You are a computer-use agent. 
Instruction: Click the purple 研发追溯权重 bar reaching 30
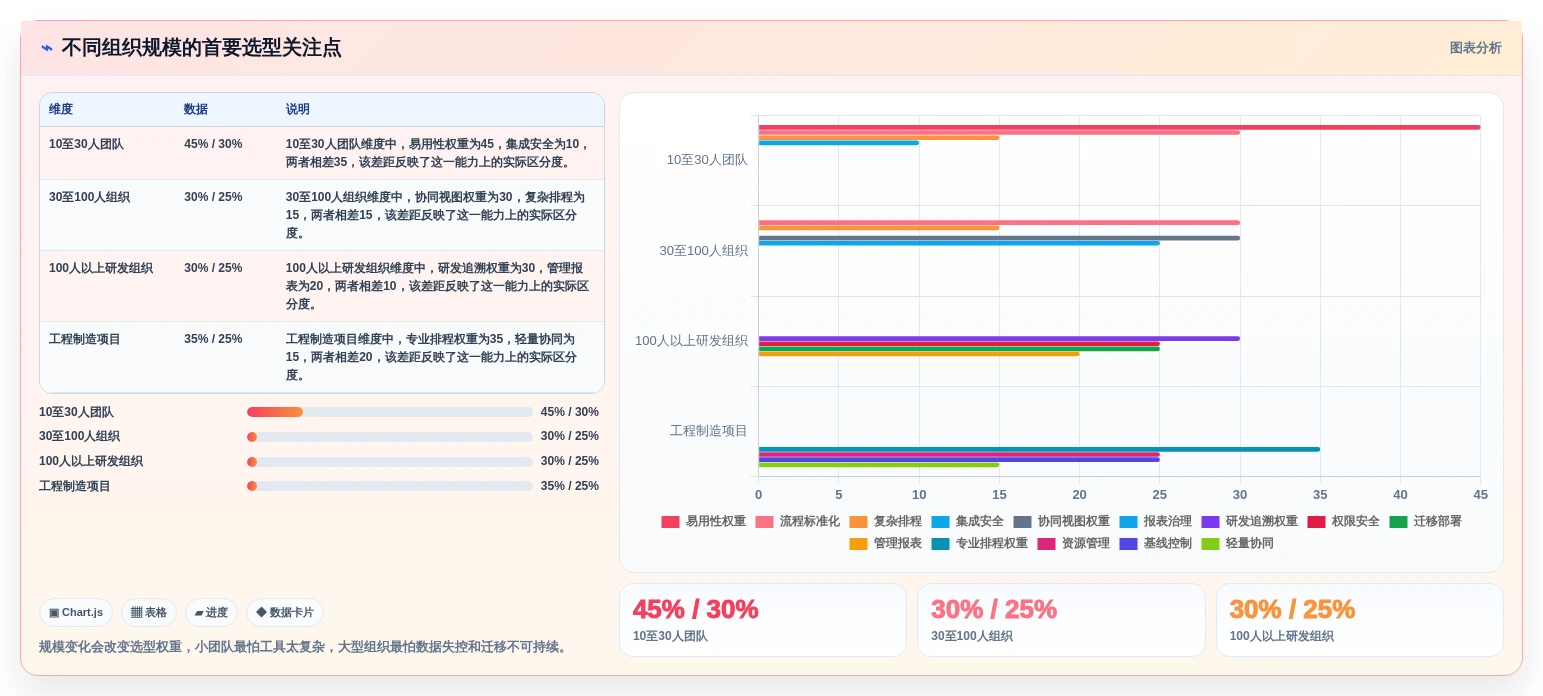(x=999, y=338)
